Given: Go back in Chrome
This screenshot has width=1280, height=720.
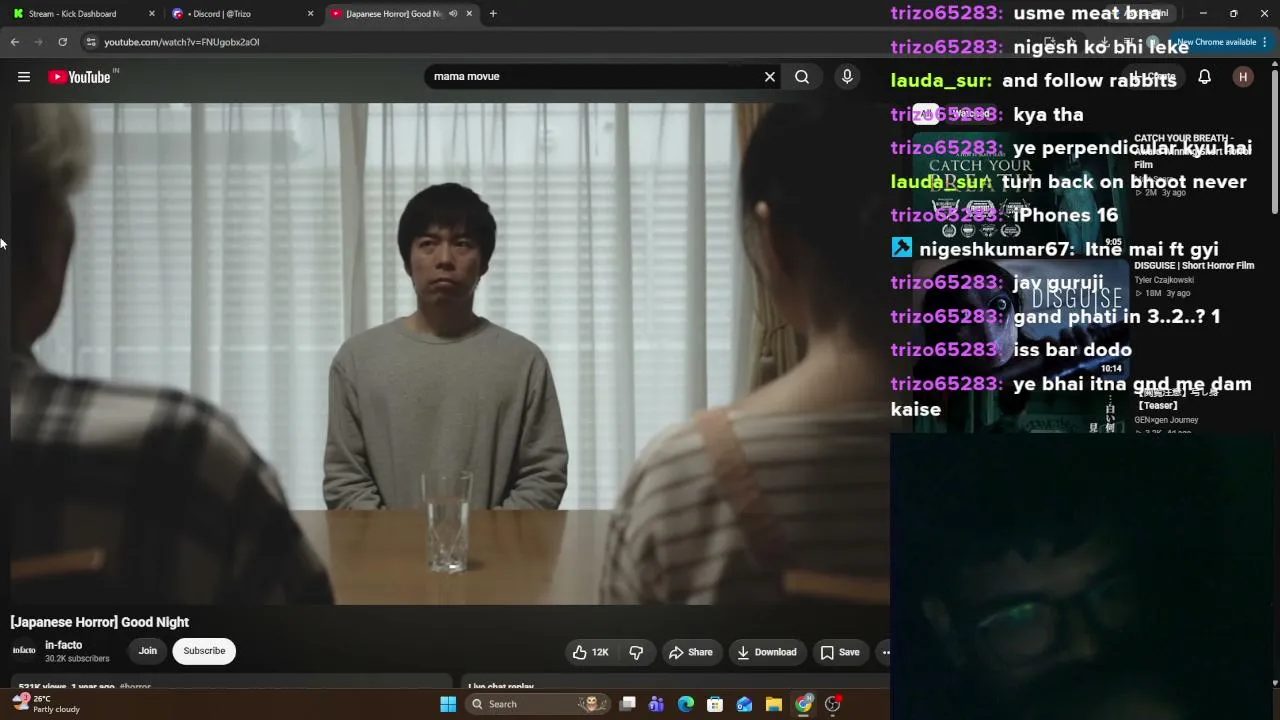Looking at the screenshot, I should 15,42.
